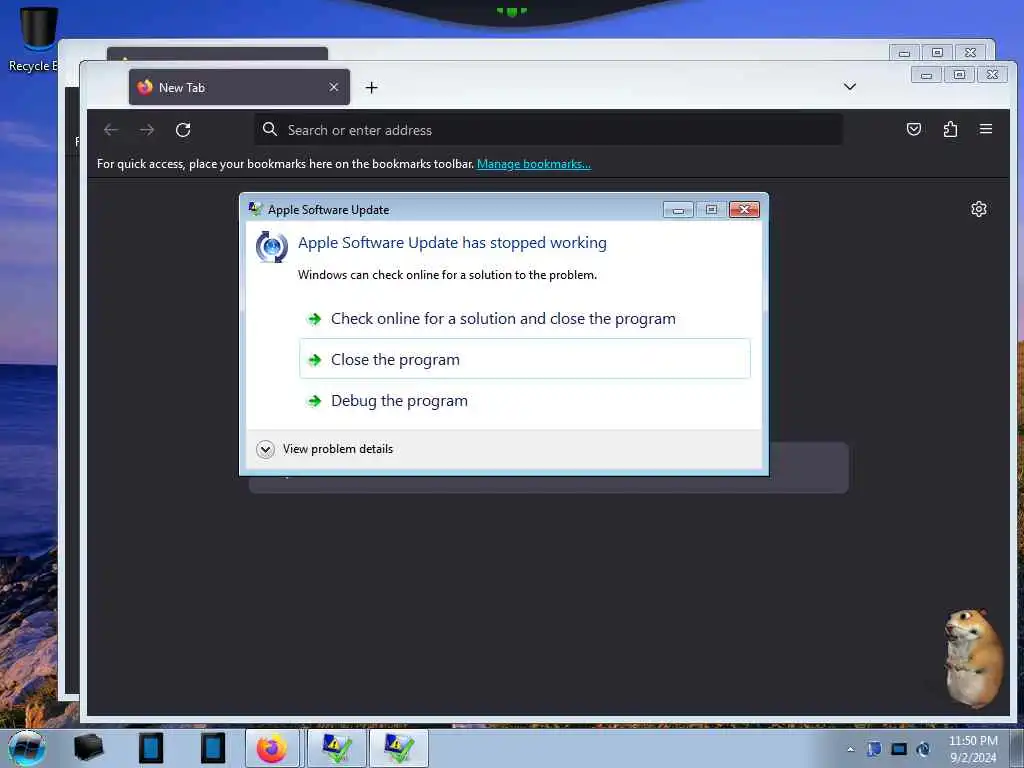The image size is (1024, 768).
Task: Close the New Tab tab
Action: (x=334, y=87)
